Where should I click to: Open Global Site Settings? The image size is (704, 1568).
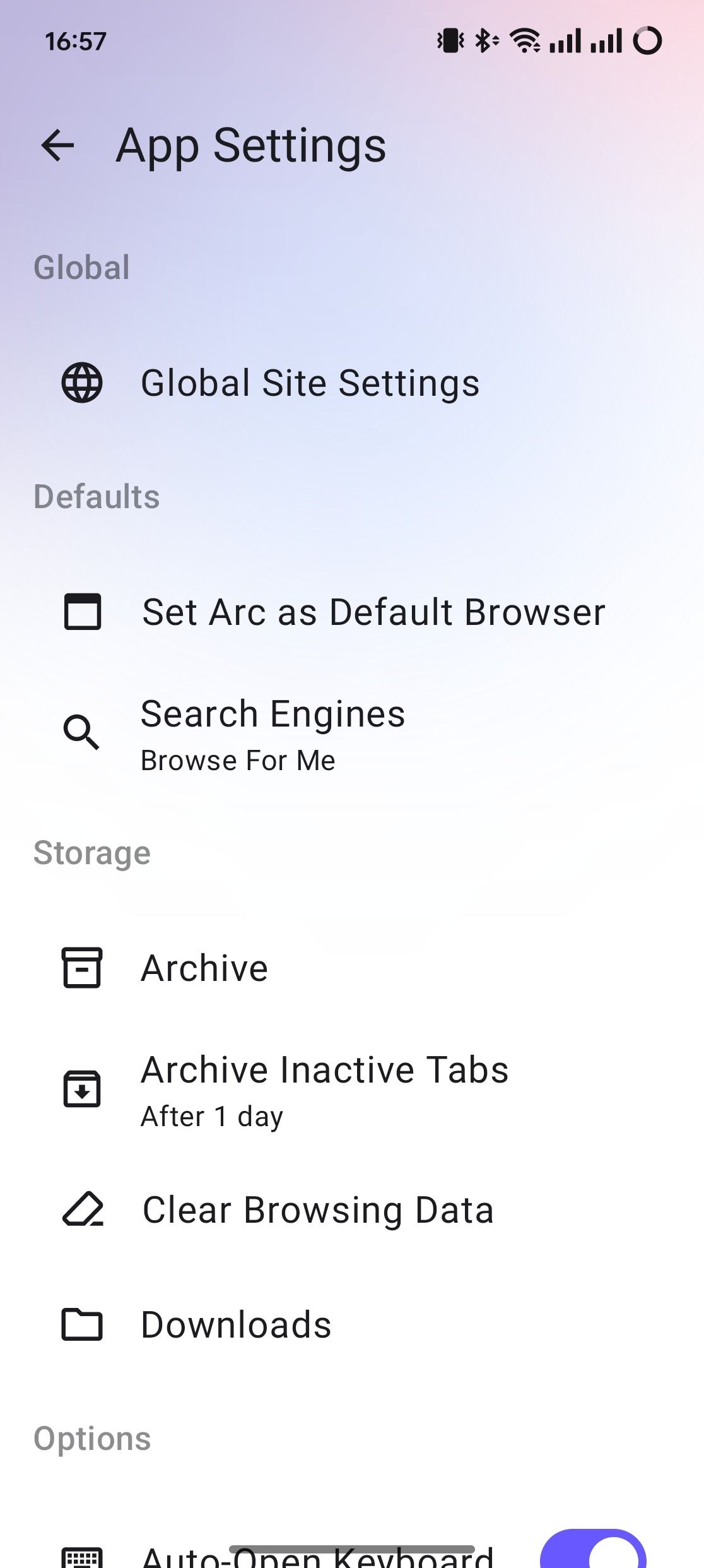click(310, 383)
